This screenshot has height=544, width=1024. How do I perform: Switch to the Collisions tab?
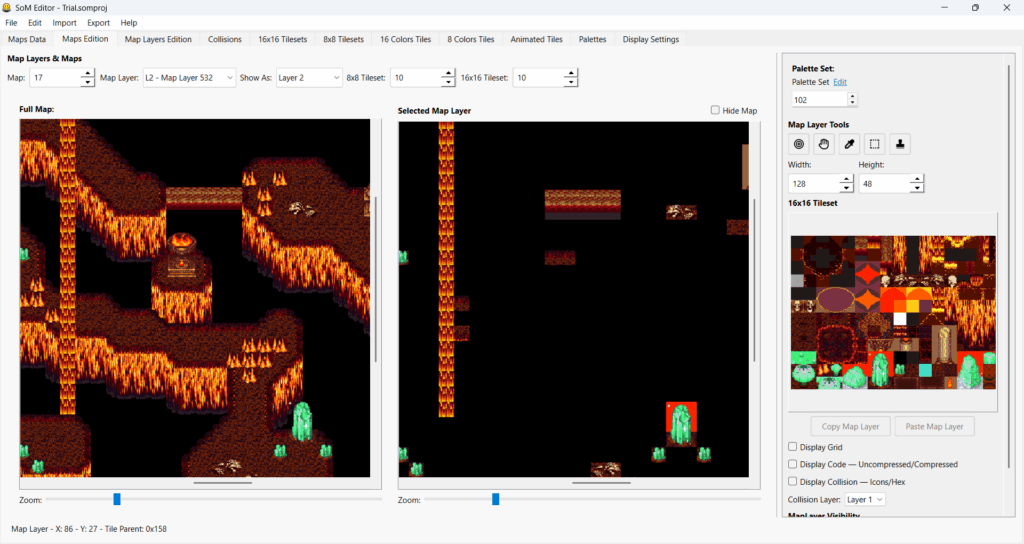[225, 39]
